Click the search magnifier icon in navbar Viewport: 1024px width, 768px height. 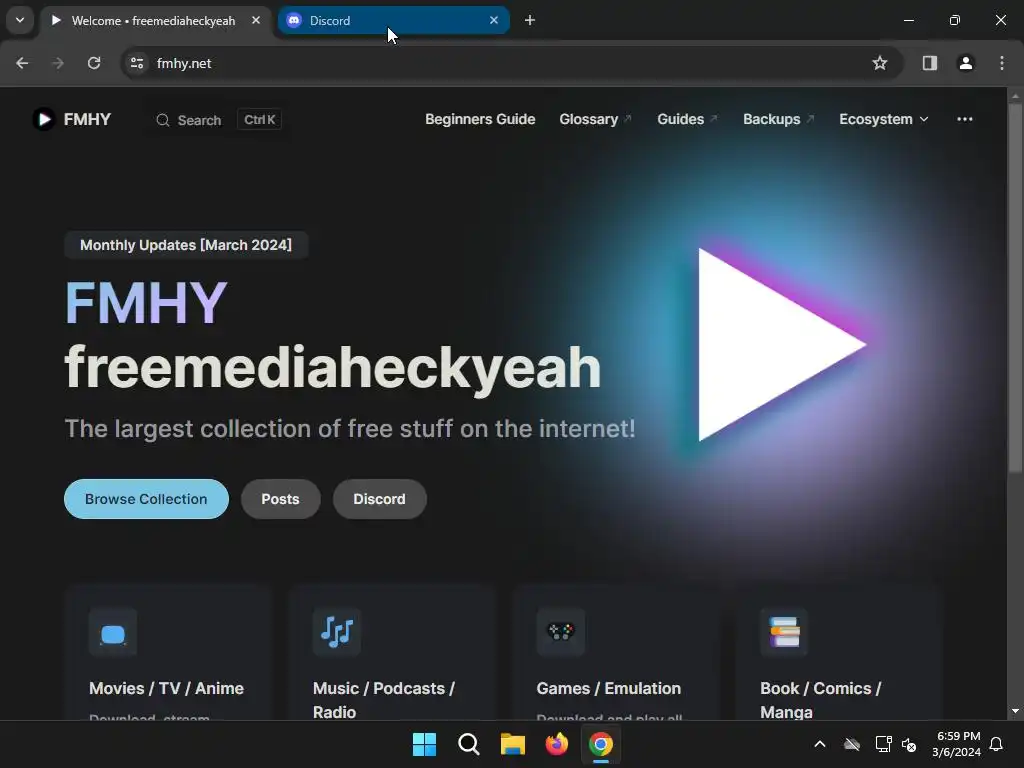point(163,120)
